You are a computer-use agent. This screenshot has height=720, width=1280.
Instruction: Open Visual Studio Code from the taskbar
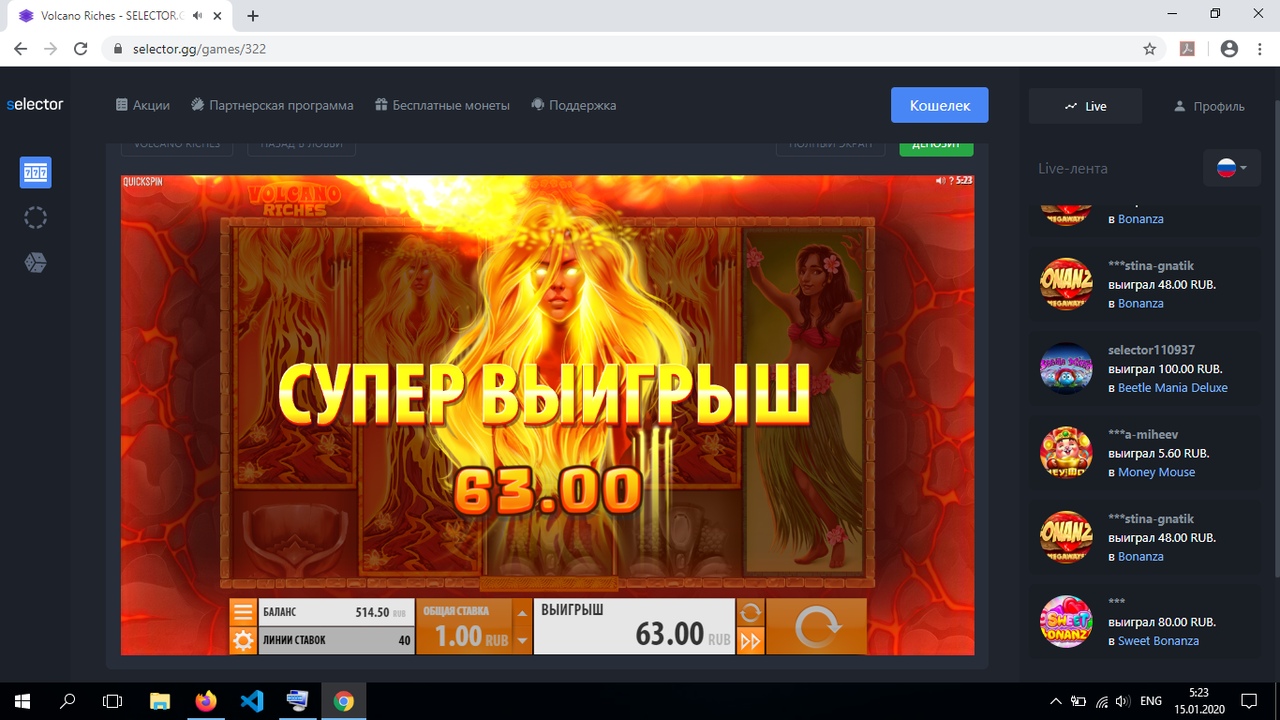[252, 701]
